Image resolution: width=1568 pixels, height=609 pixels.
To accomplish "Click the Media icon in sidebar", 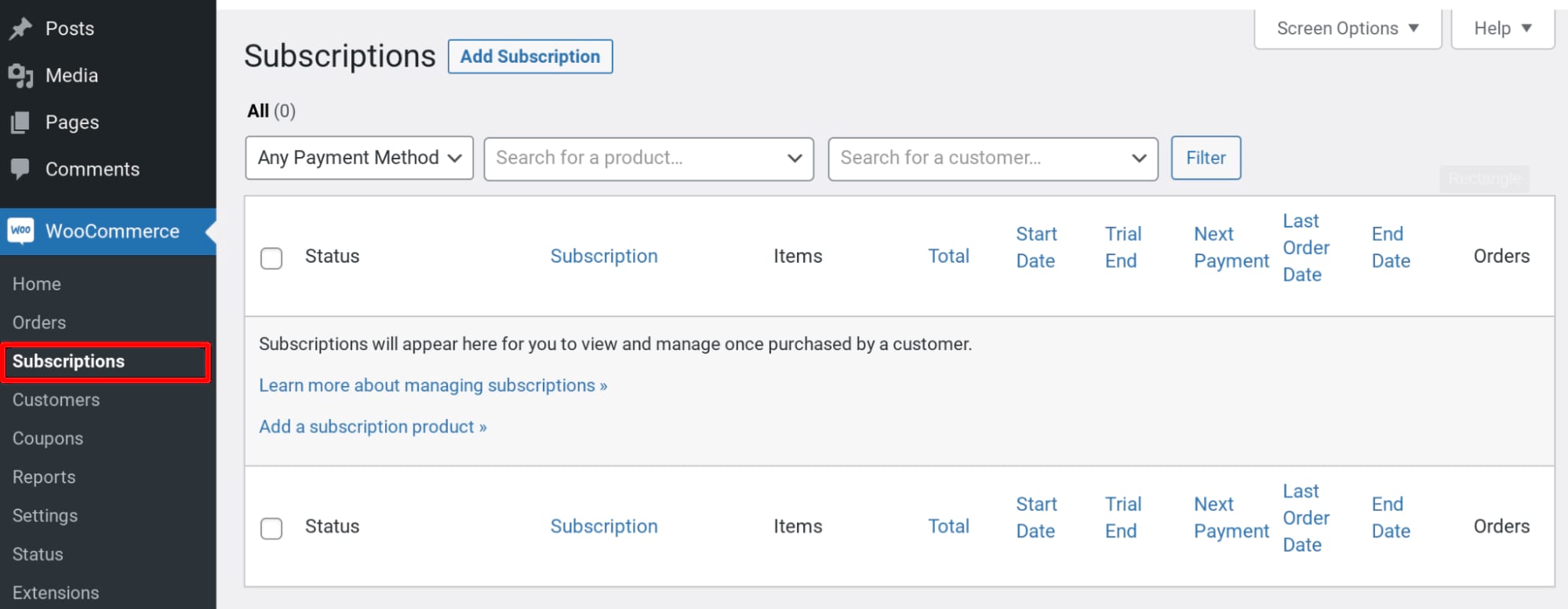I will click(x=20, y=76).
